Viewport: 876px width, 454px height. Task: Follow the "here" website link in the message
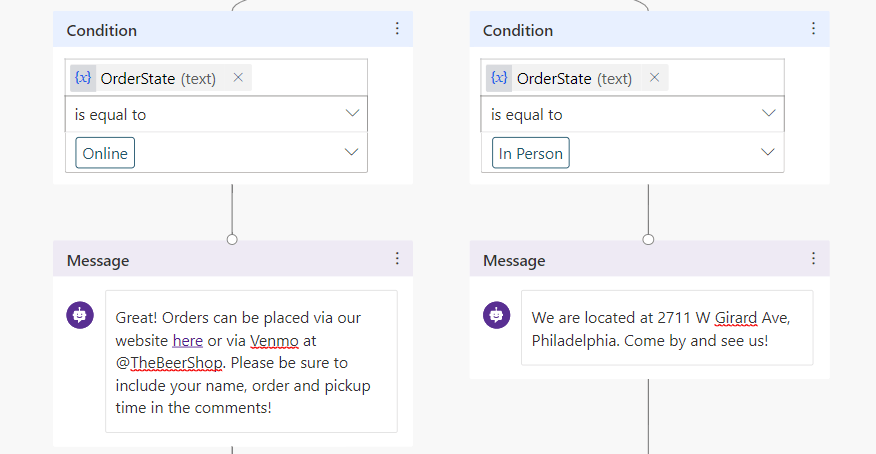point(188,341)
